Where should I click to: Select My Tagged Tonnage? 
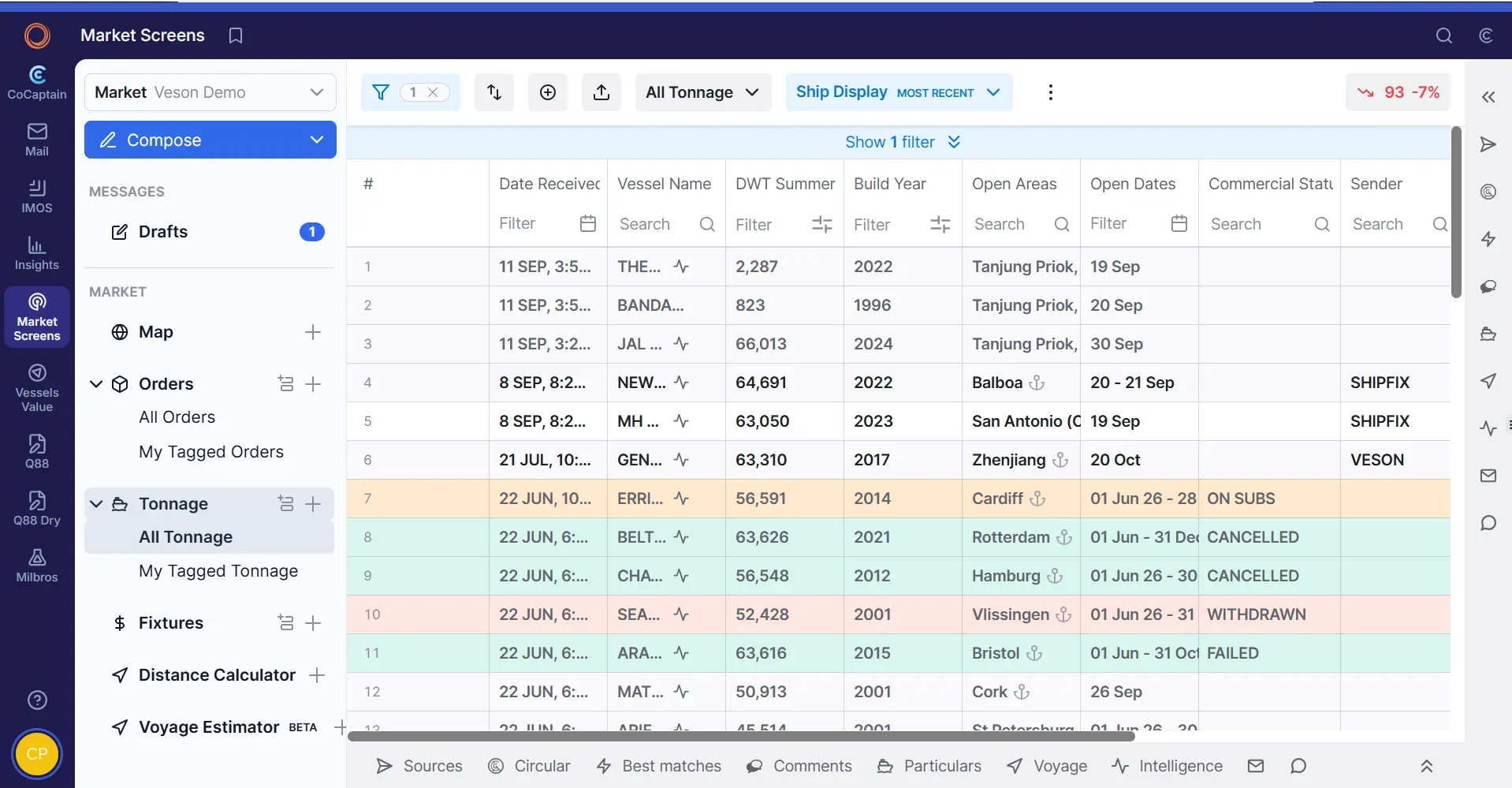(218, 571)
